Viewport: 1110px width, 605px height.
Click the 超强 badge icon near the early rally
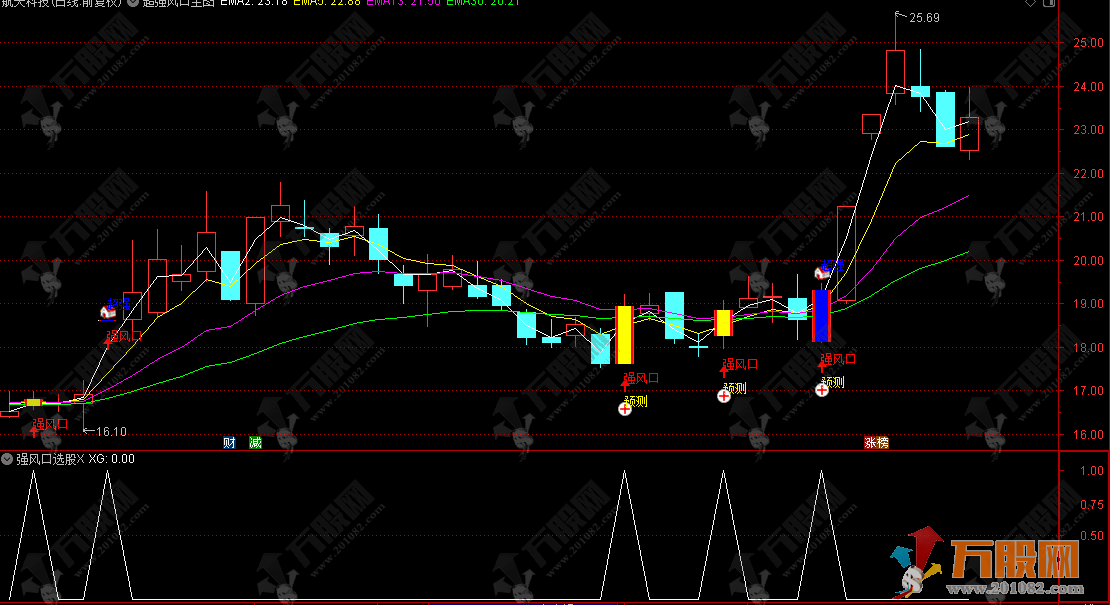[108, 312]
